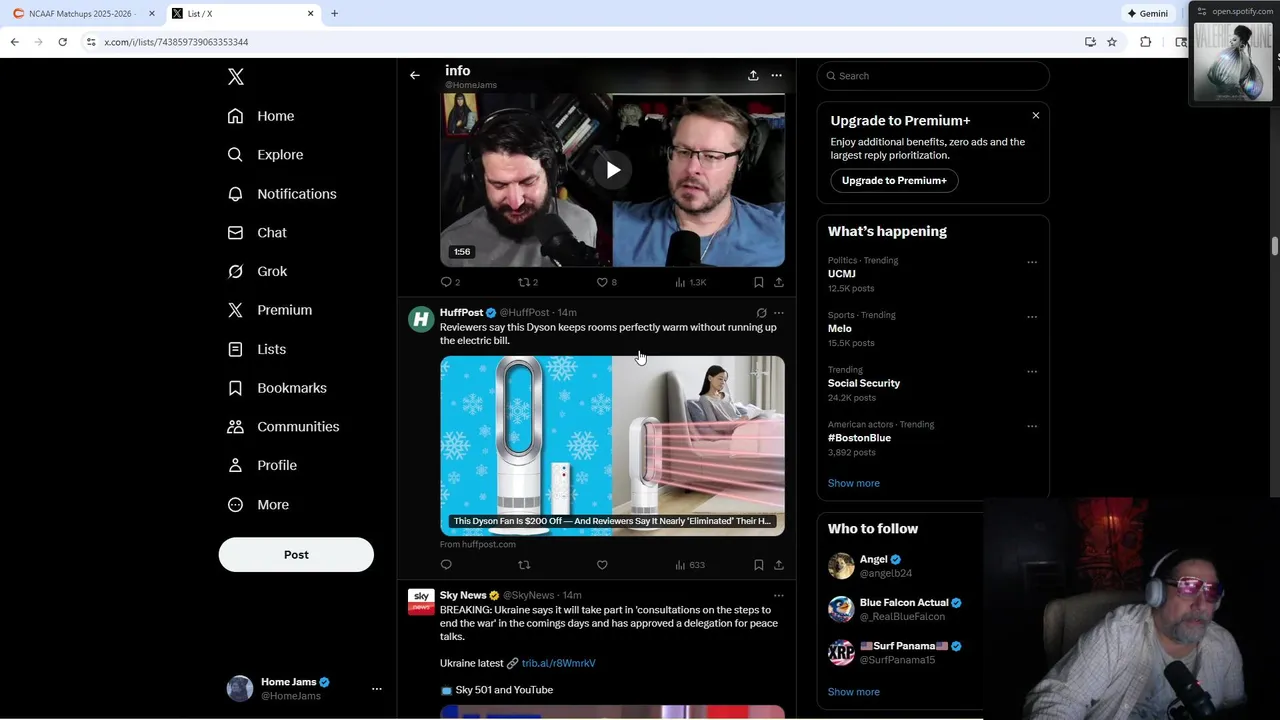Open Grok from sidebar
The image size is (1280, 720).
click(x=257, y=271)
